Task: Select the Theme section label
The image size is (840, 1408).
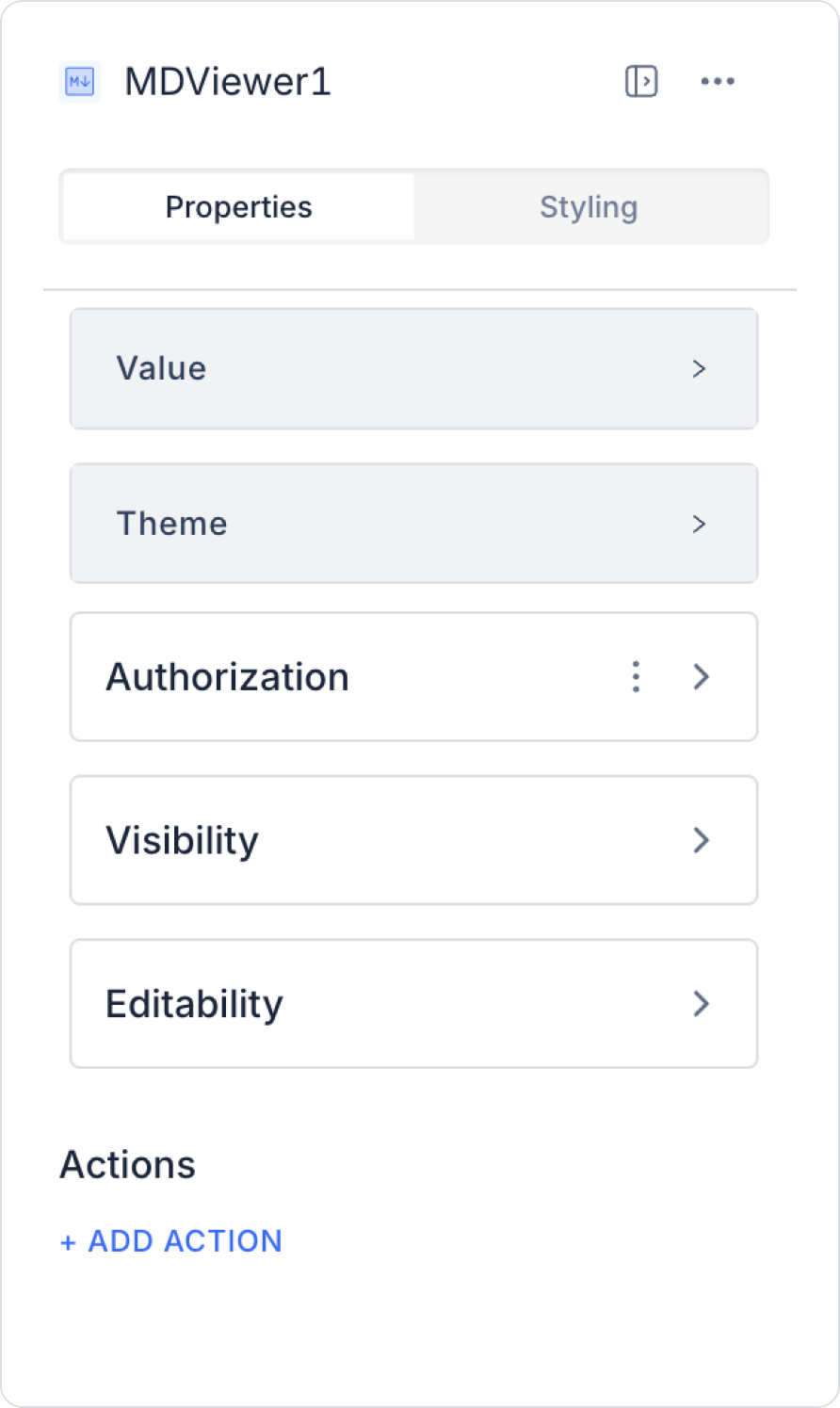Action: click(x=171, y=525)
